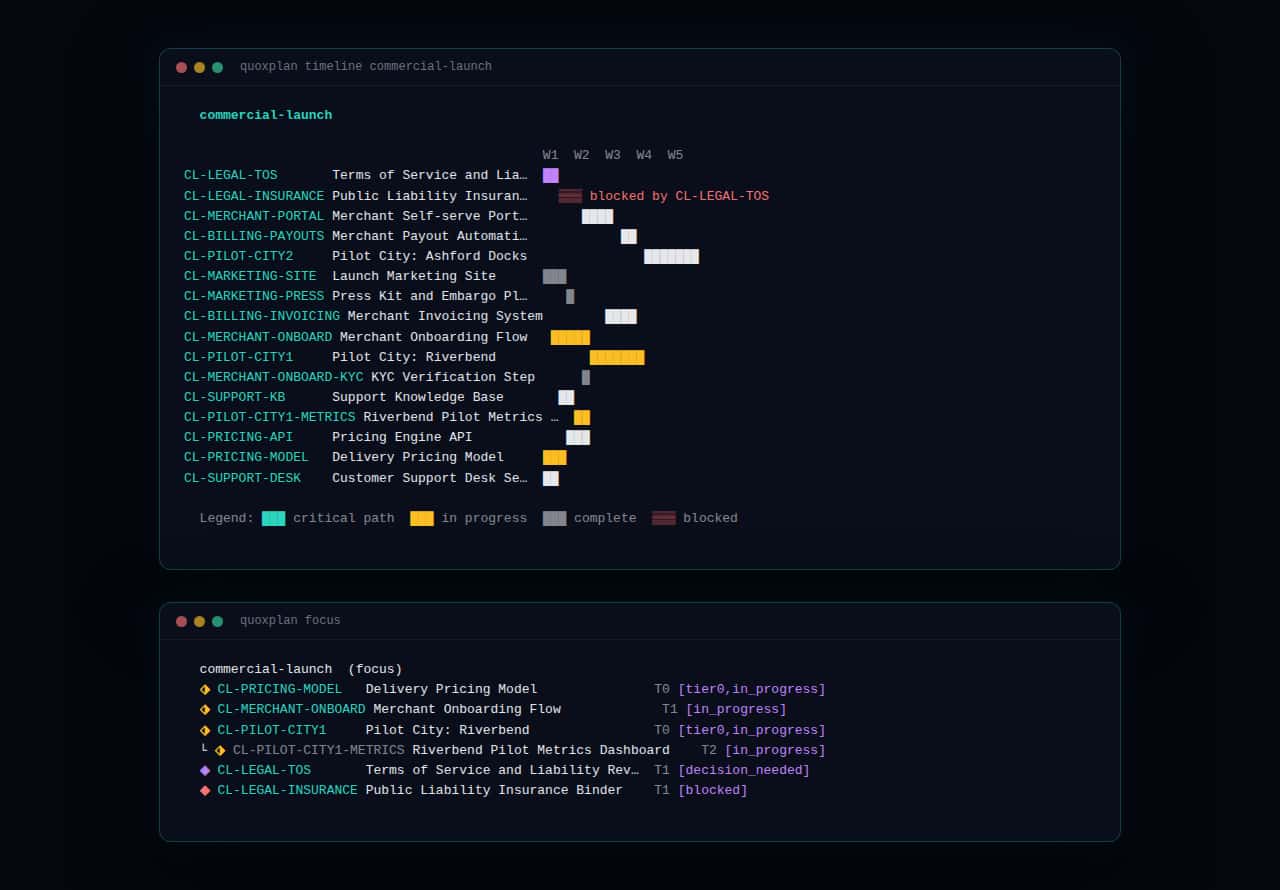Click the yellow timeline bar for CL-PILOT-CITY1
This screenshot has height=890, width=1280.
(617, 357)
